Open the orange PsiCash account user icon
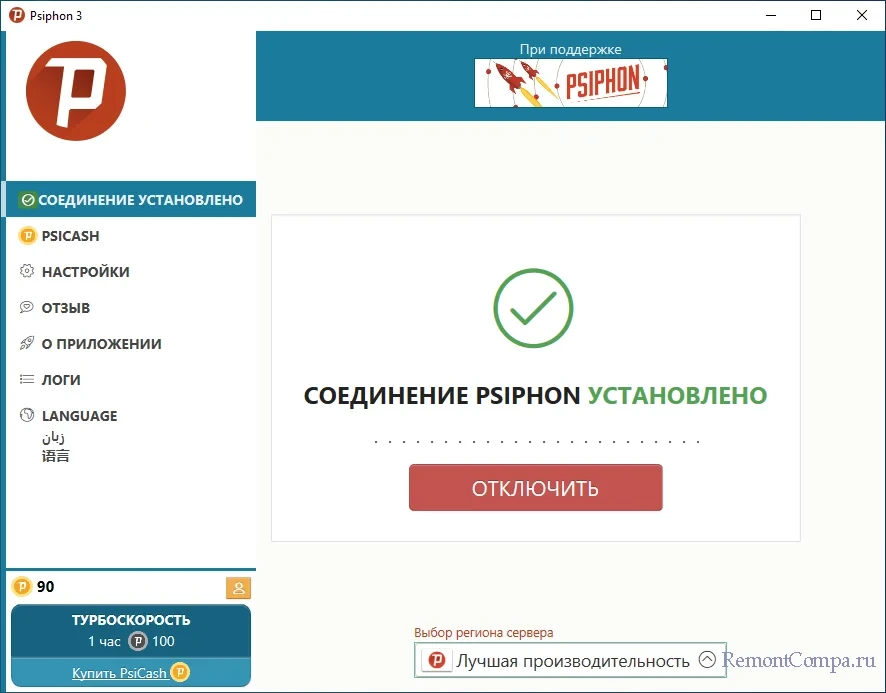The image size is (886, 693). coord(238,588)
